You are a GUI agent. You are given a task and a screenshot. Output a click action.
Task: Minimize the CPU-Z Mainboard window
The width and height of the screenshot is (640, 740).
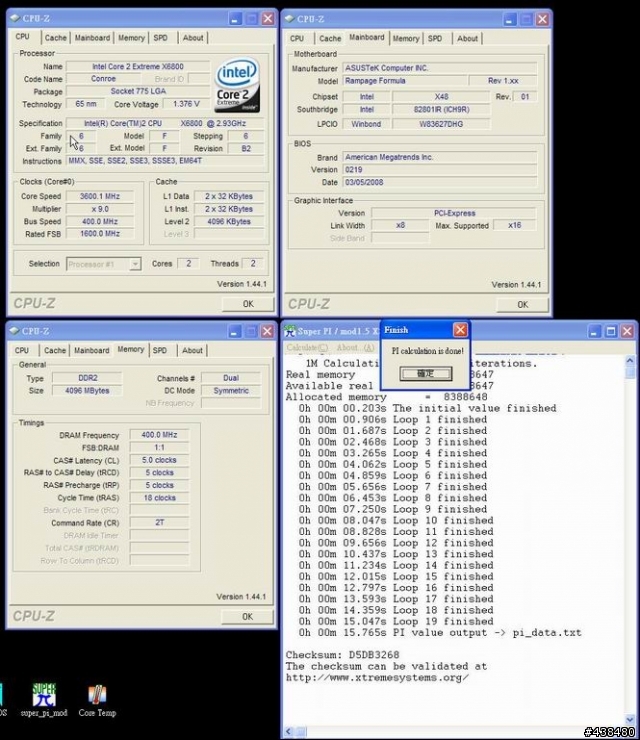click(x=510, y=19)
